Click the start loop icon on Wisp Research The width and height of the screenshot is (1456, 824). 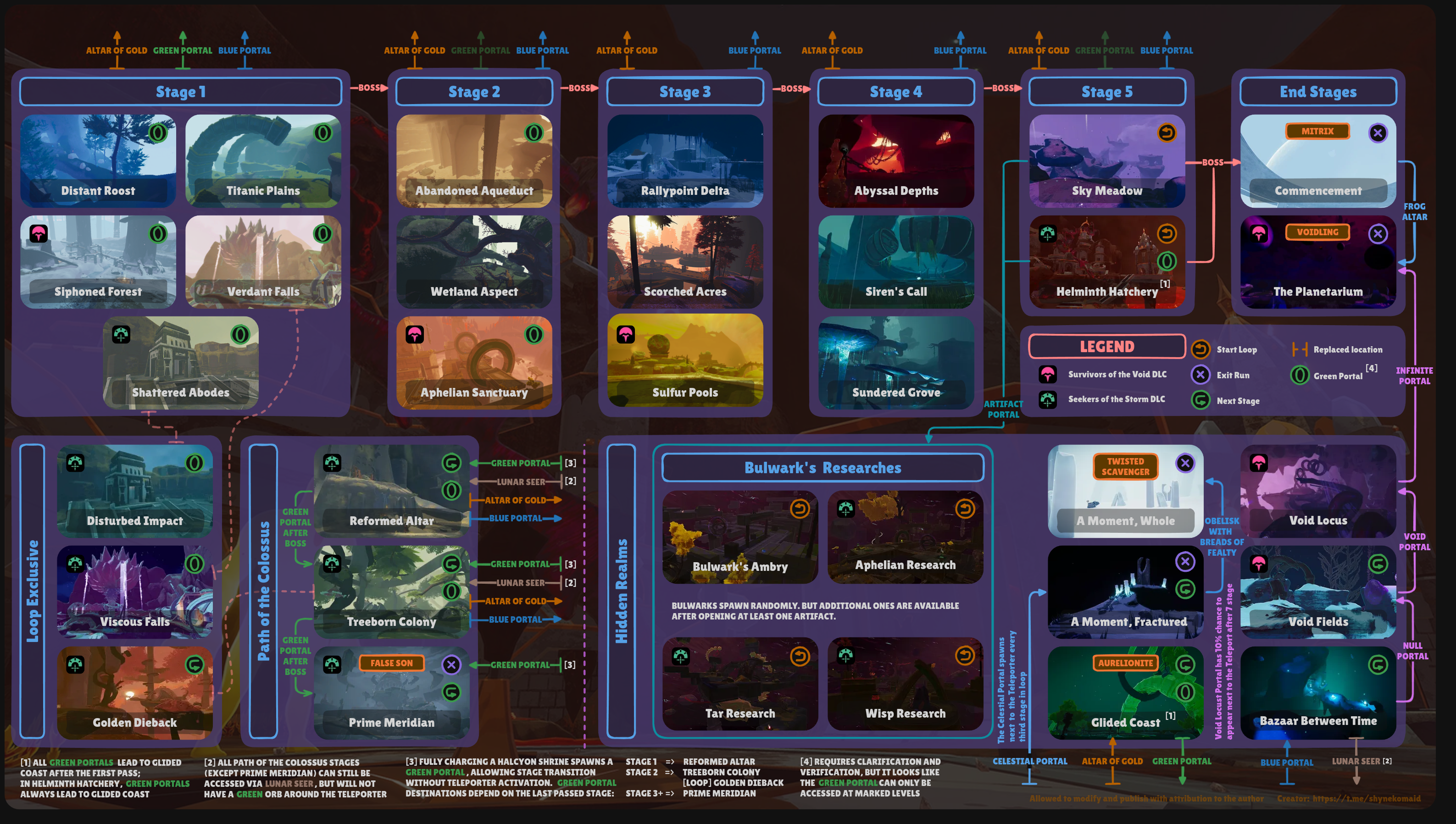coord(965,656)
